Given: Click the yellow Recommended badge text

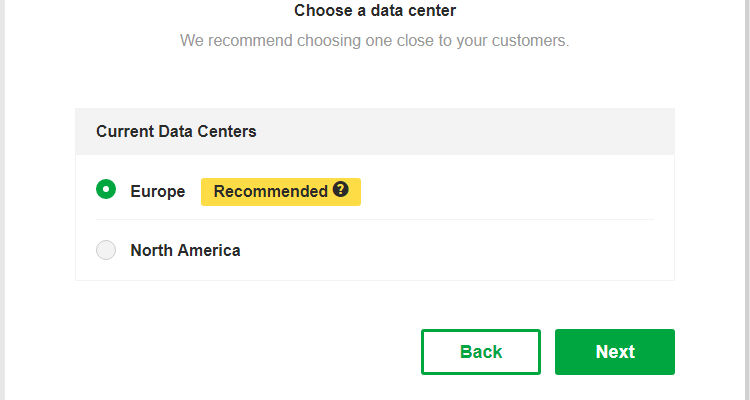Looking at the screenshot, I should 270,191.
